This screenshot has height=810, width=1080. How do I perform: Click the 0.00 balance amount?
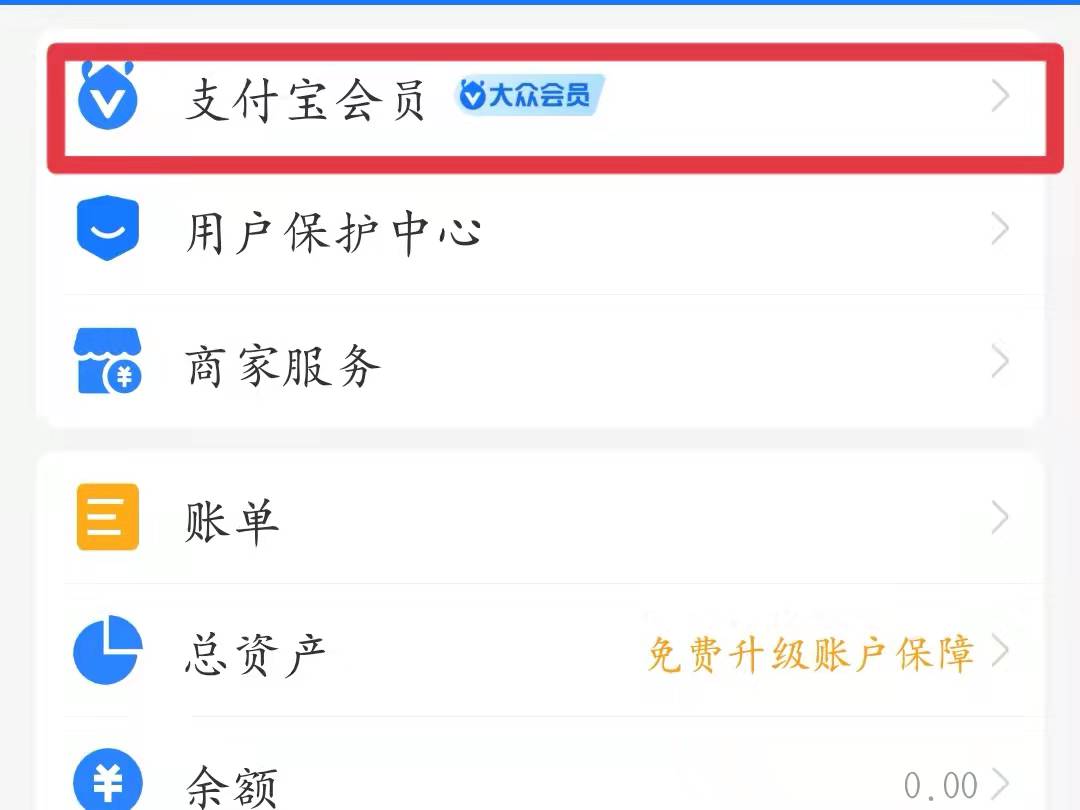(x=940, y=786)
